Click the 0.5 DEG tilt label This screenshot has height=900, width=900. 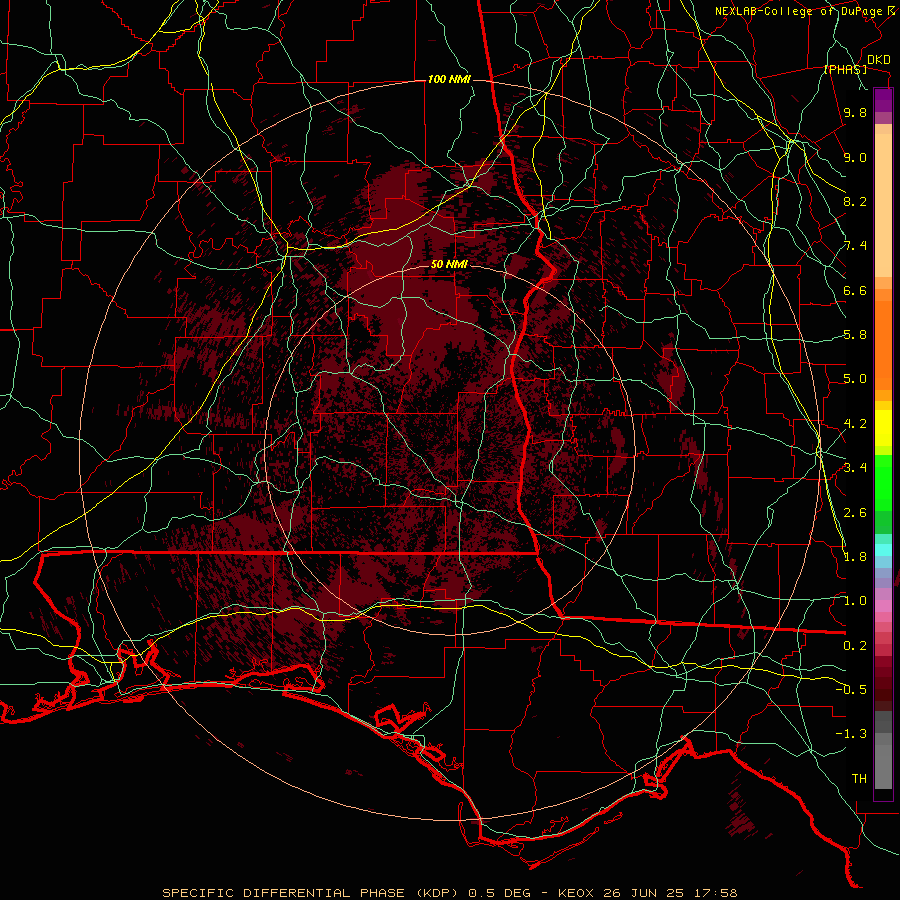500,893
